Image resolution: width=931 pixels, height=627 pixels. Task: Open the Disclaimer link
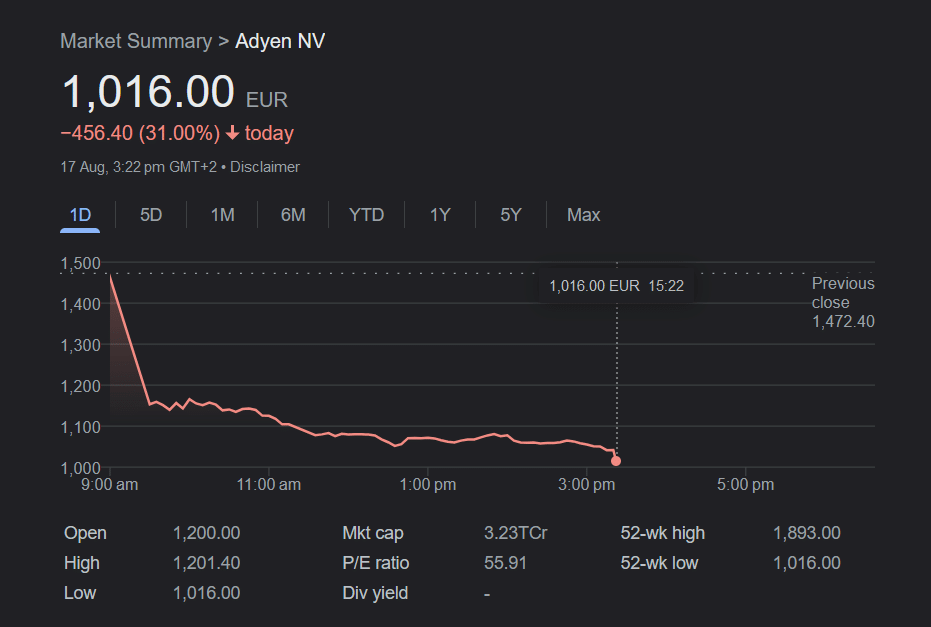coord(265,167)
